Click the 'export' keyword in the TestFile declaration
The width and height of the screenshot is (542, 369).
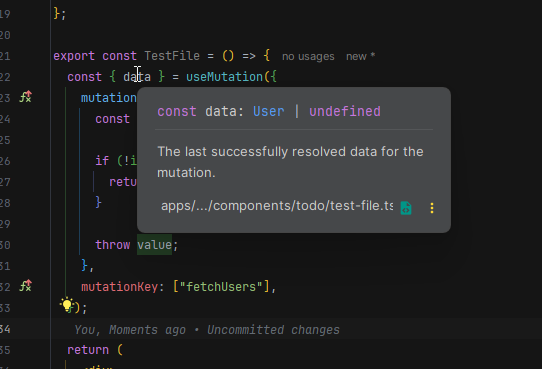[x=74, y=56]
